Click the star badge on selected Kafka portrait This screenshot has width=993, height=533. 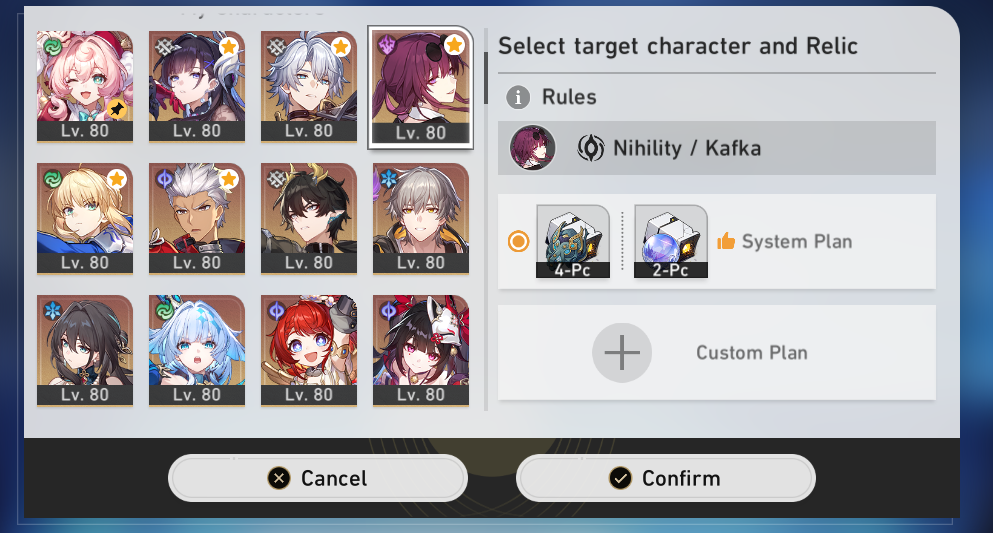point(454,45)
